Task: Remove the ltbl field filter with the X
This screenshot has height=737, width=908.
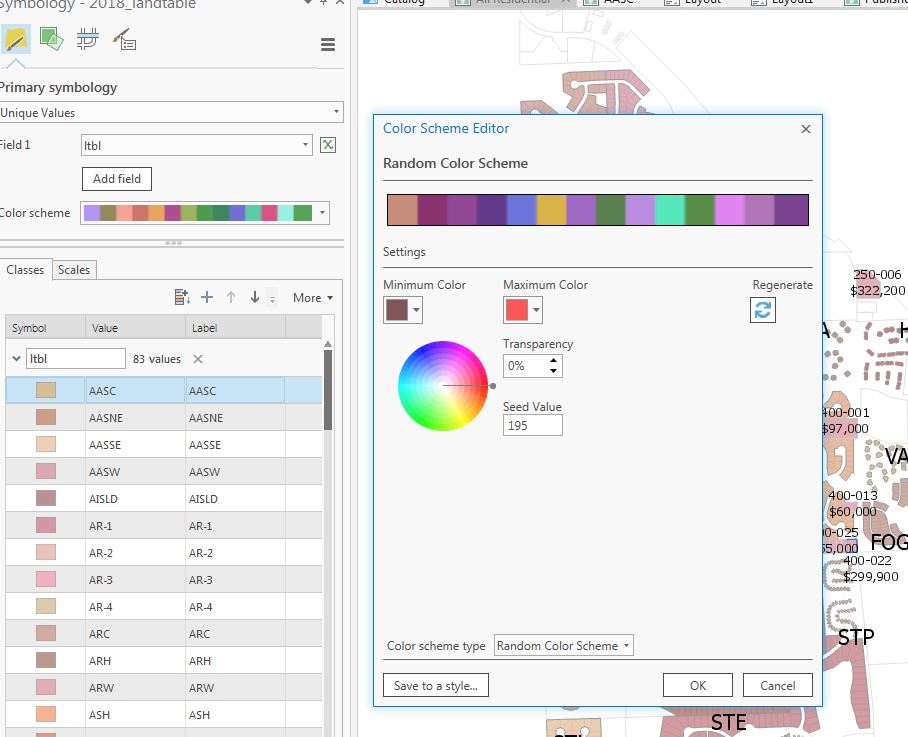Action: pyautogui.click(x=197, y=357)
